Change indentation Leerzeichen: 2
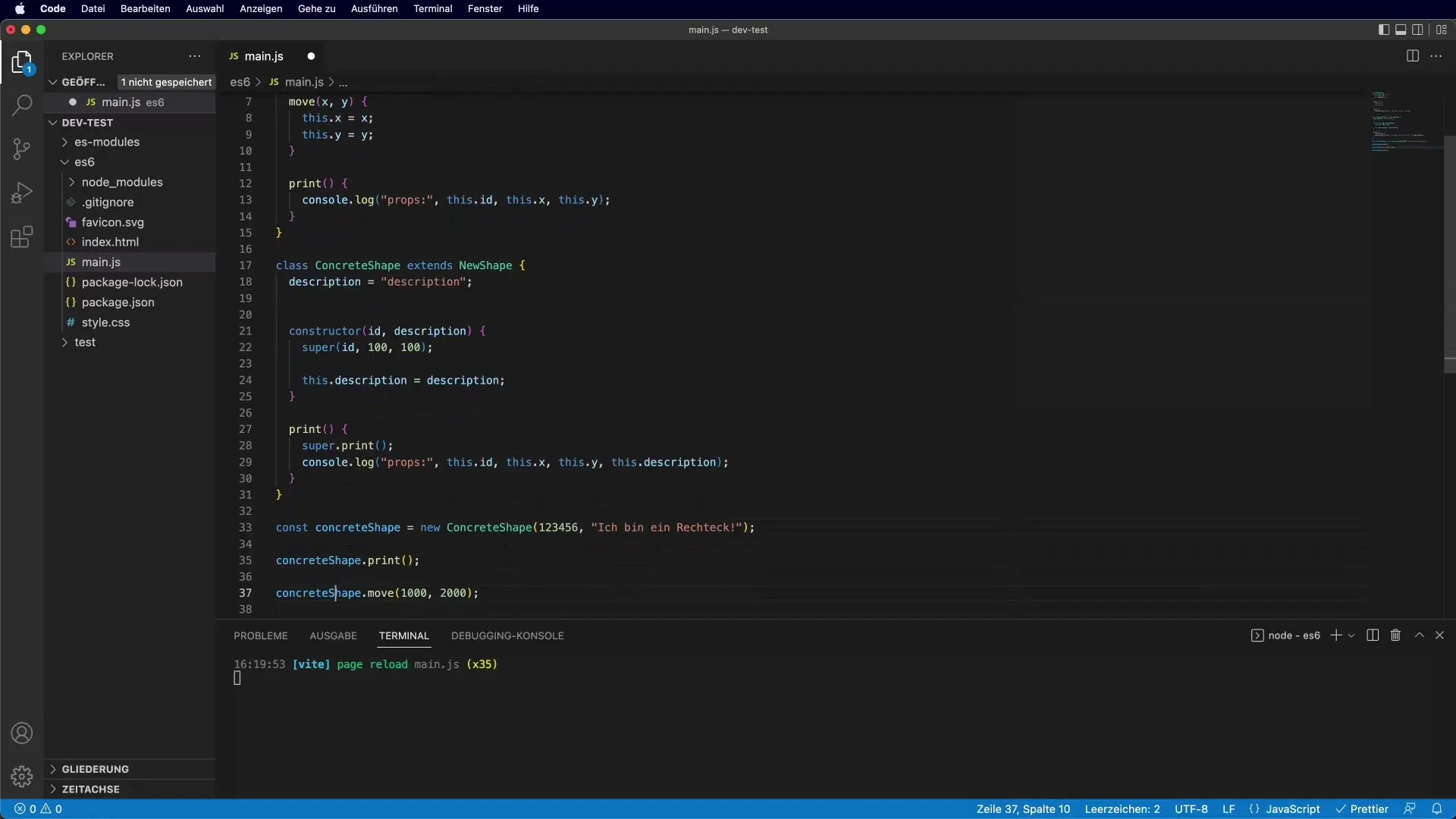1456x819 pixels. point(1122,809)
